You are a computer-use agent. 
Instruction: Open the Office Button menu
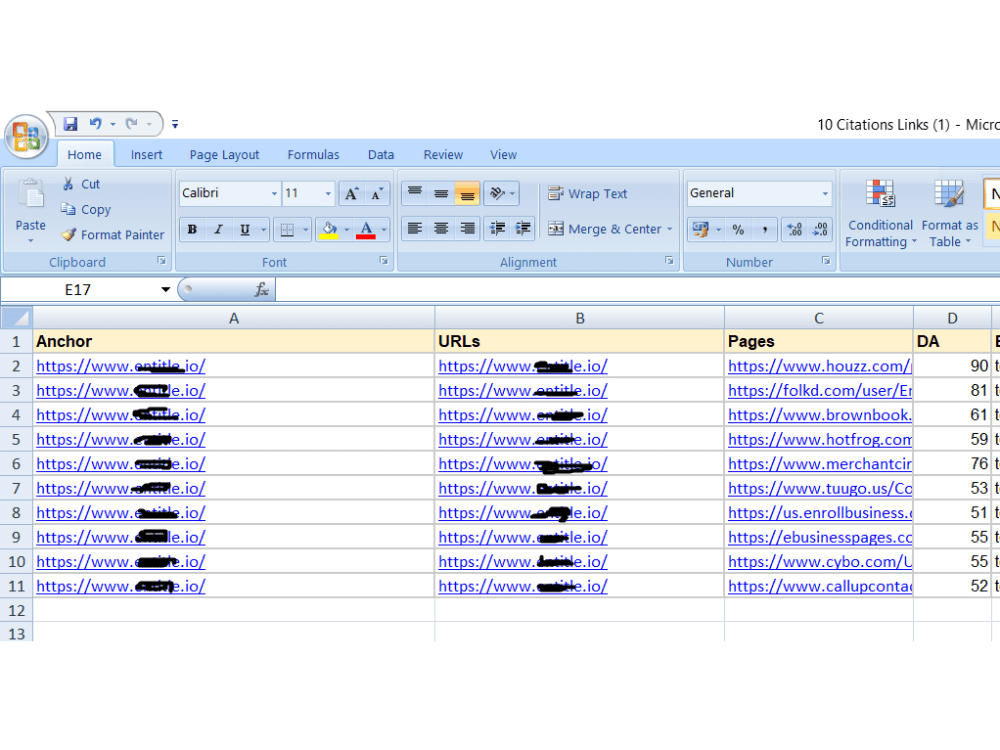(x=26, y=136)
